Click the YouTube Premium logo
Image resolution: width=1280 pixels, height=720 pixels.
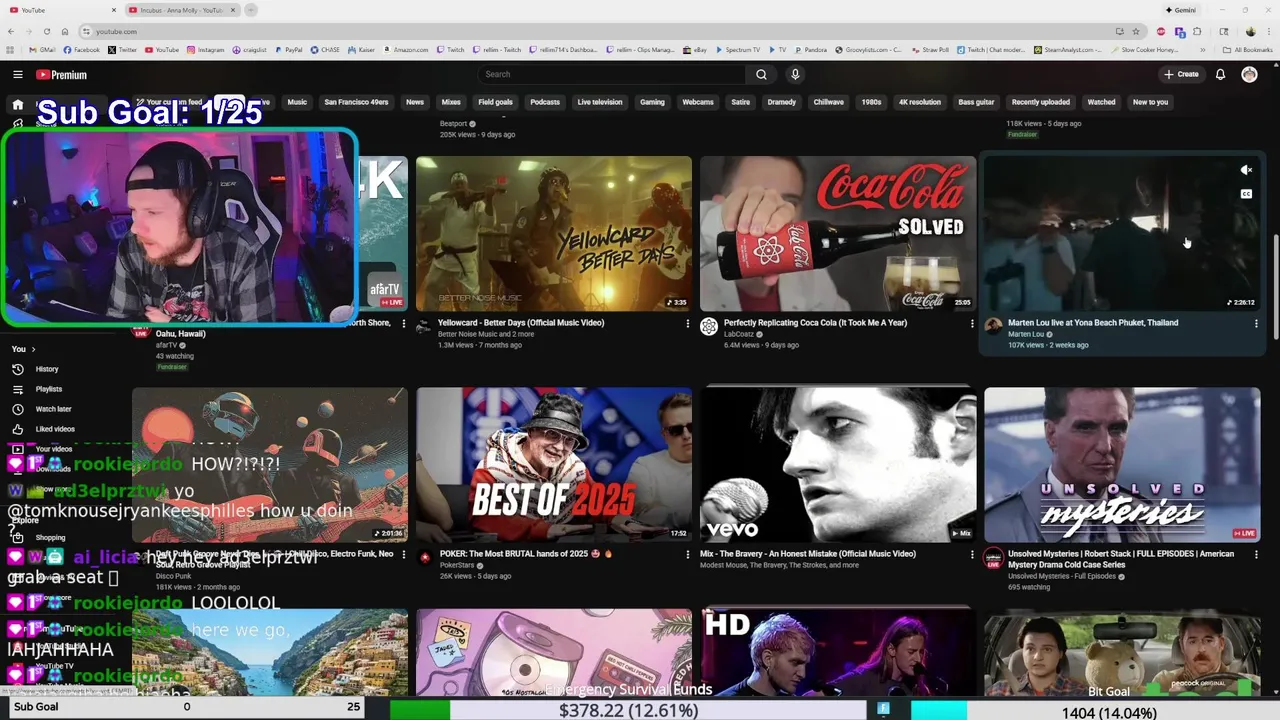click(x=62, y=75)
